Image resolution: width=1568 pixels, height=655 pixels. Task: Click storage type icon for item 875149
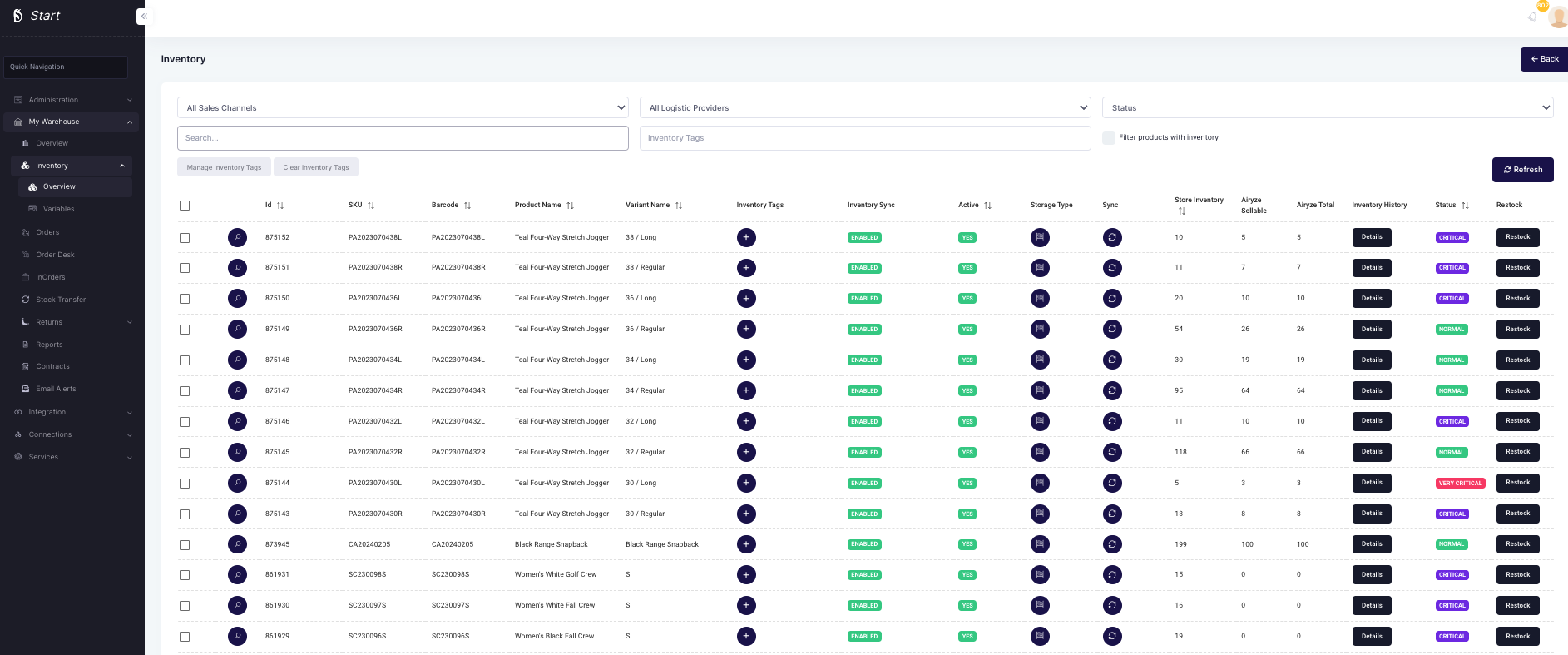(x=1040, y=330)
